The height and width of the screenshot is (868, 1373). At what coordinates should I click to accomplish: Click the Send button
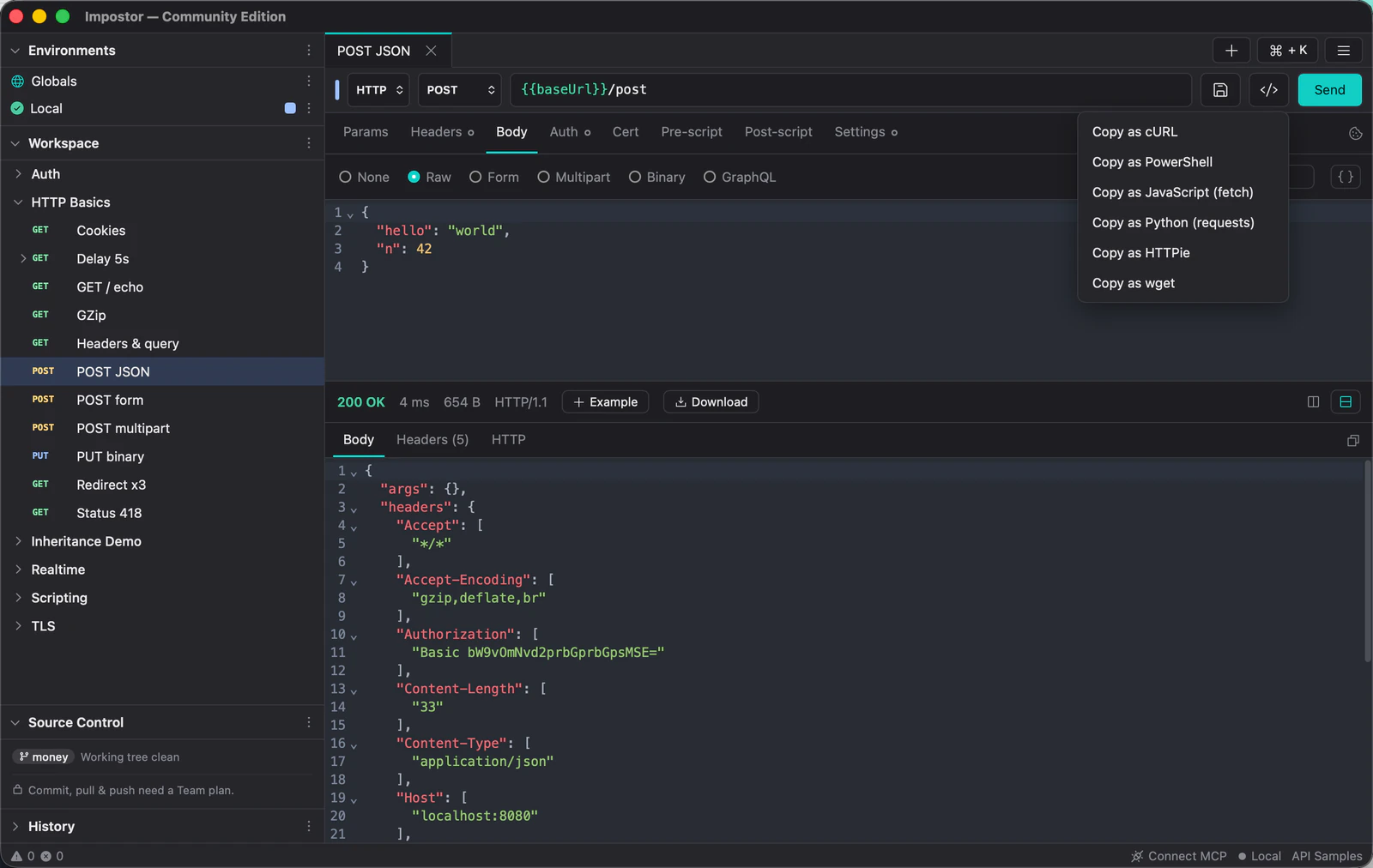(1329, 90)
